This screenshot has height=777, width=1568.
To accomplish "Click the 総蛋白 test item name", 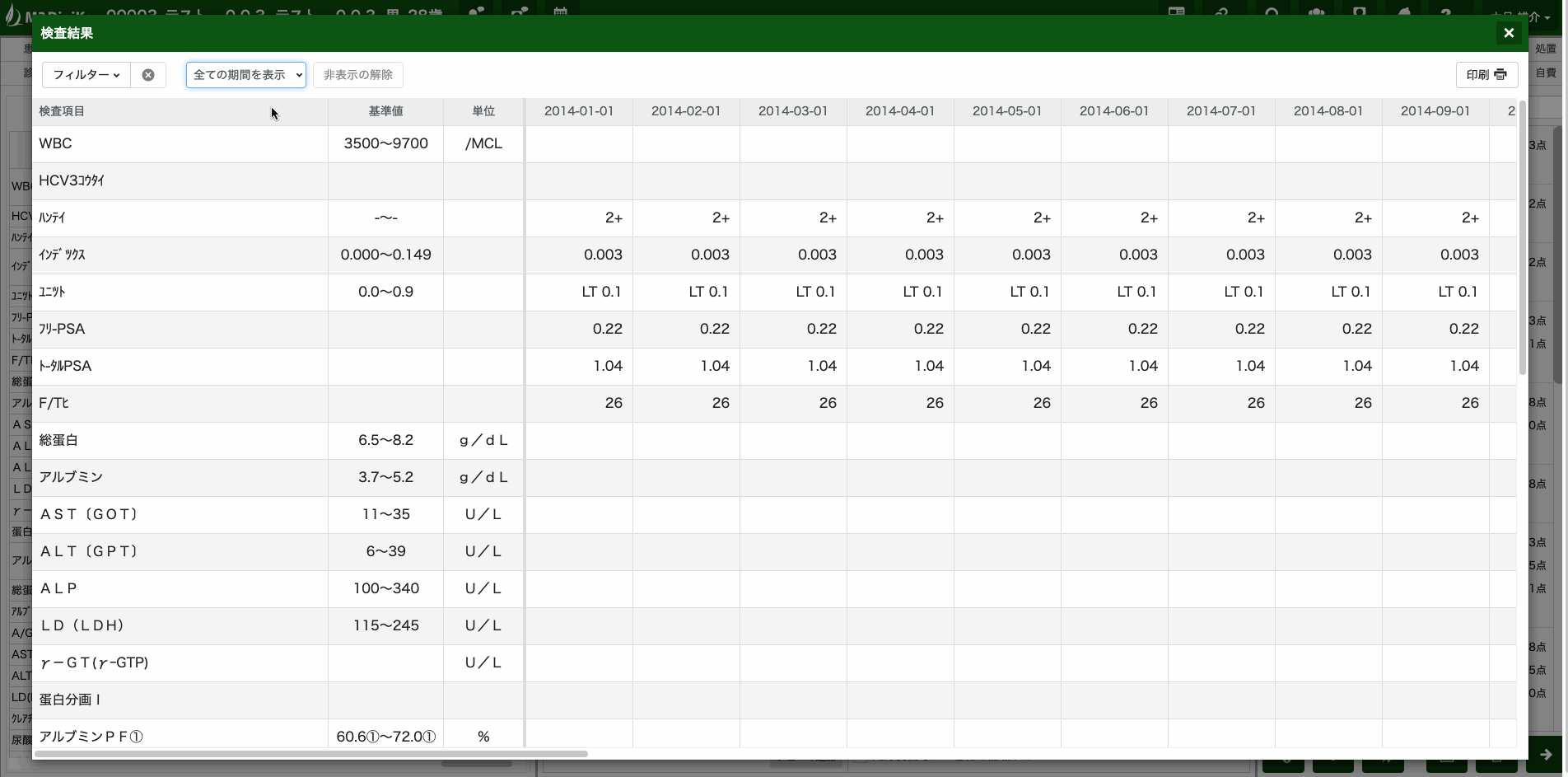I will [x=58, y=440].
